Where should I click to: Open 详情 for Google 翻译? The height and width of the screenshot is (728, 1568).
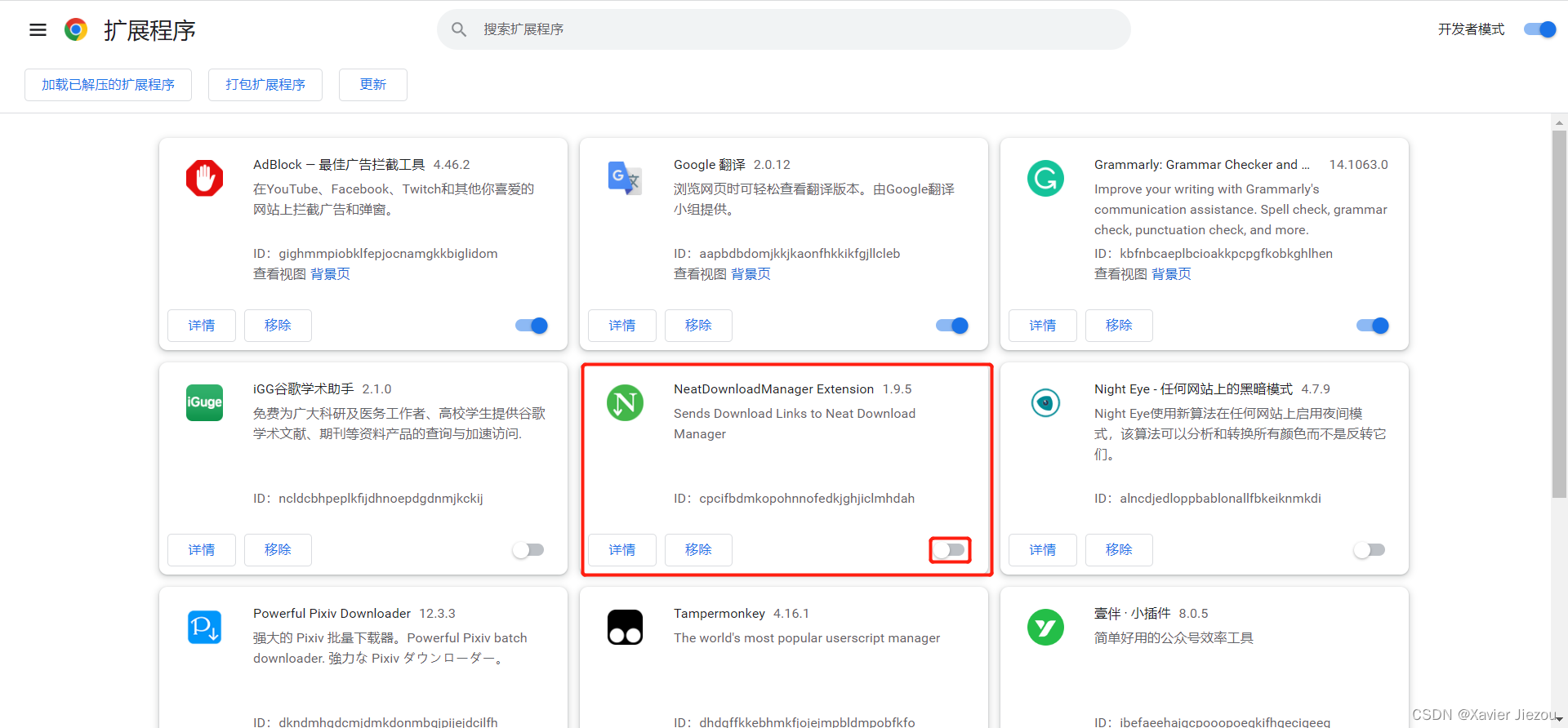click(x=622, y=326)
